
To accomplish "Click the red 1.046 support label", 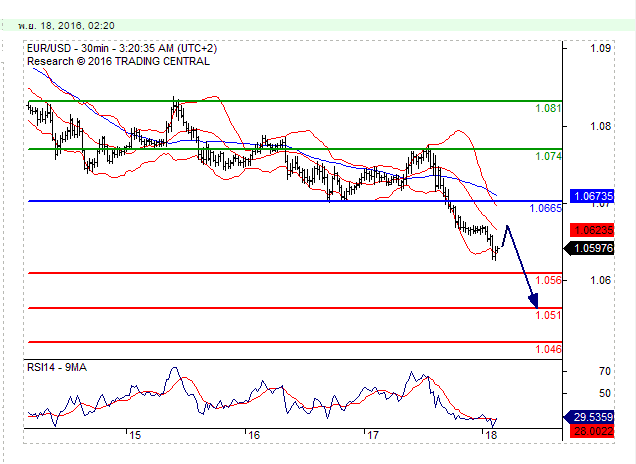I will click(548, 349).
